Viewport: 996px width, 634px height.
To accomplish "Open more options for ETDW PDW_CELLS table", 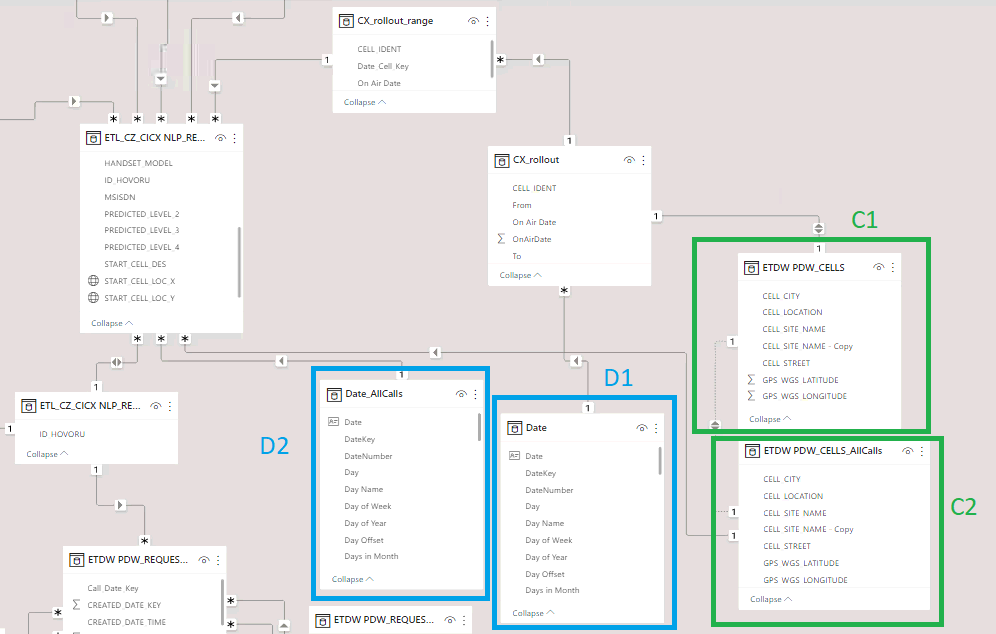I will click(x=893, y=267).
